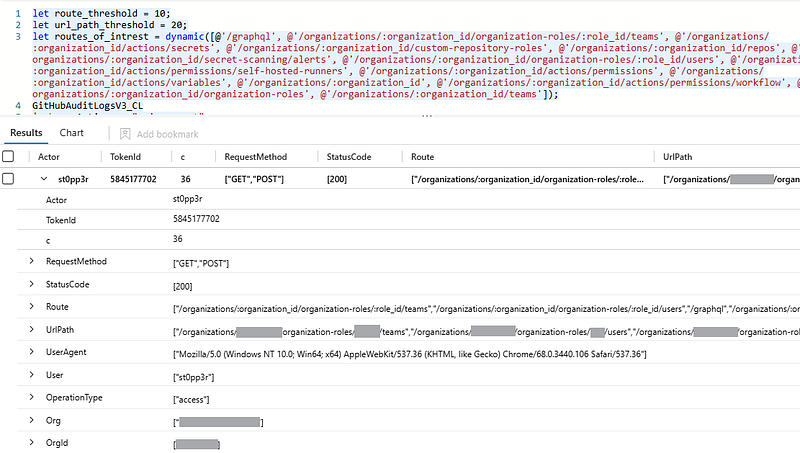Click the truncated Route cell in result row

coord(528,179)
